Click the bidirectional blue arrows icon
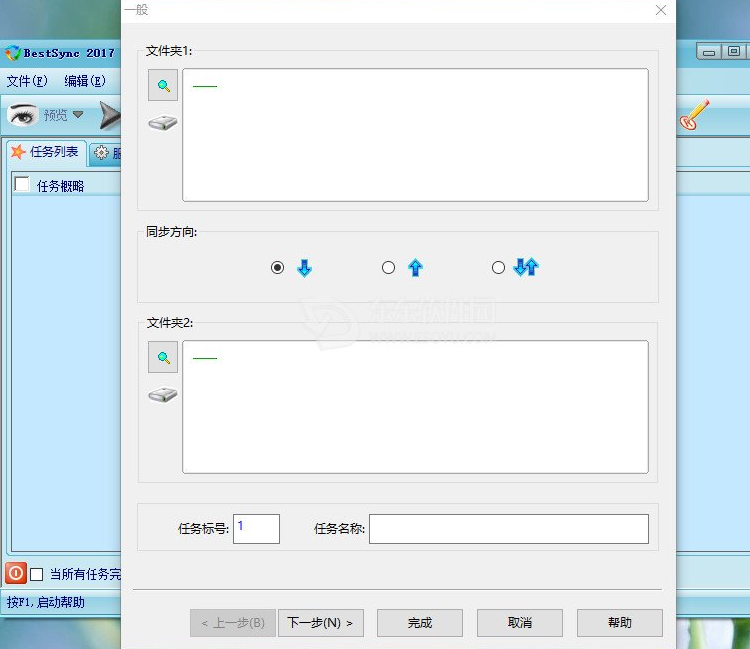750x649 pixels. (x=526, y=267)
